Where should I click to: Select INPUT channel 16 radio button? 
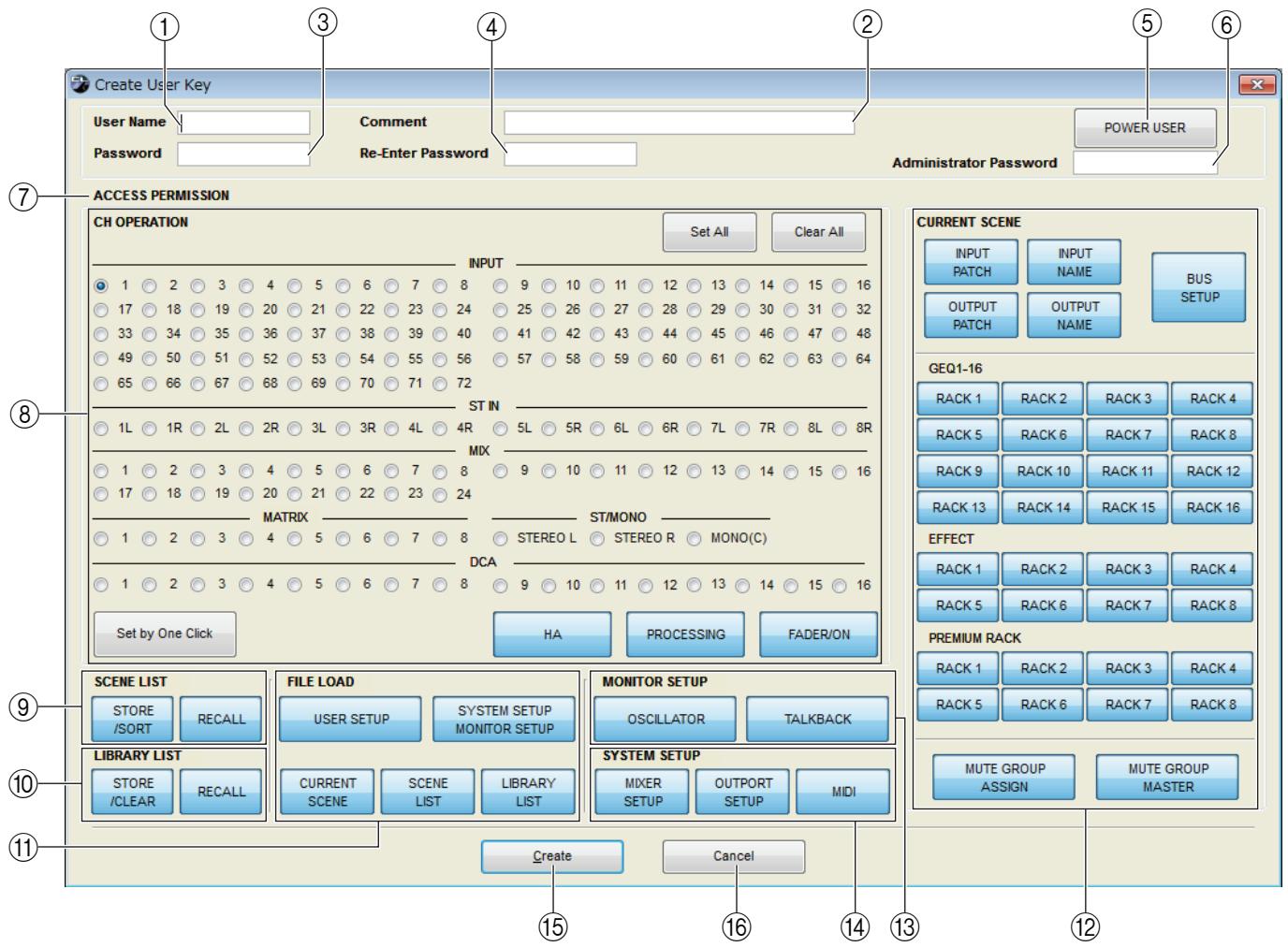[x=839, y=285]
